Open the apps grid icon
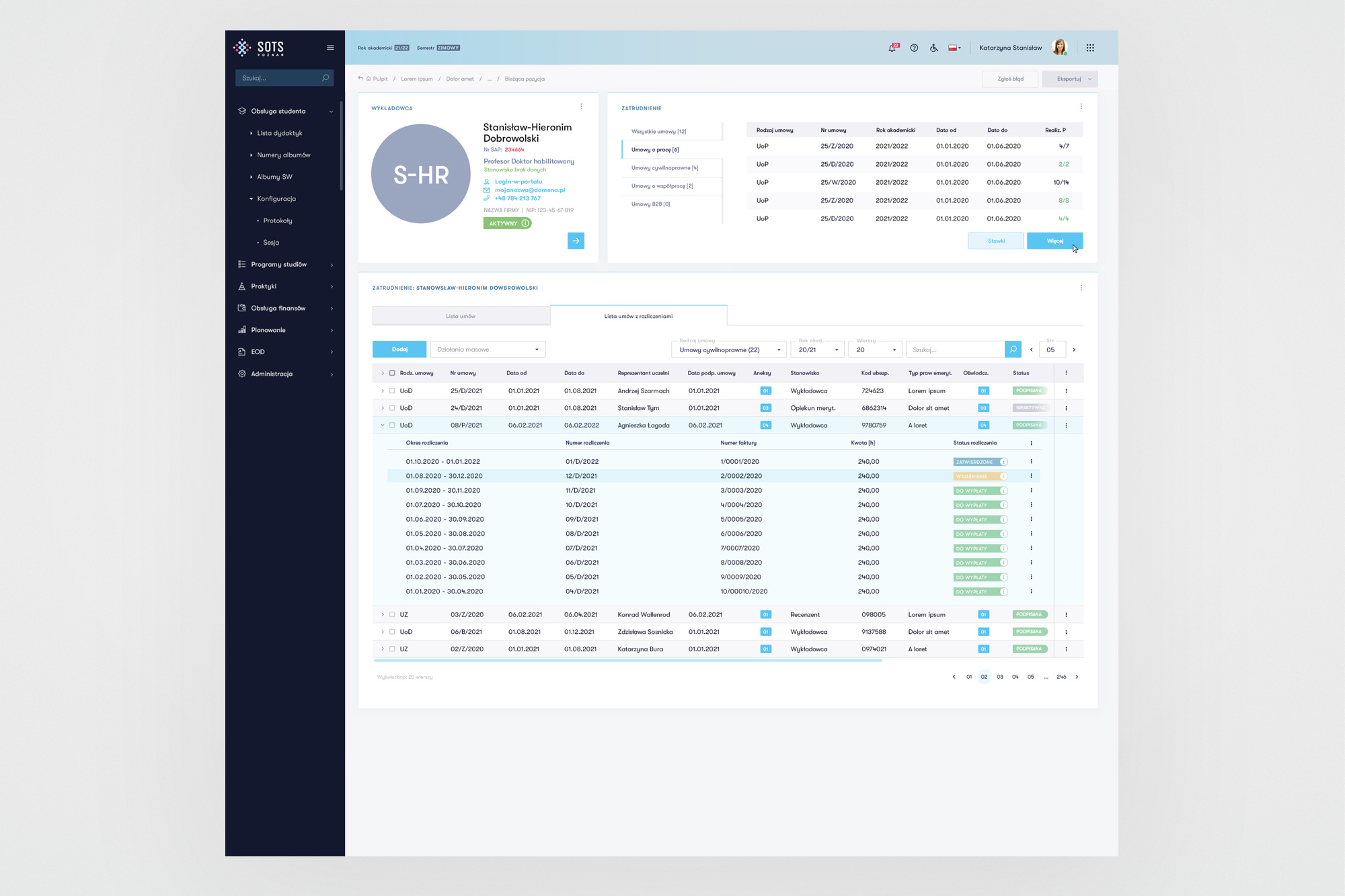 point(1090,48)
